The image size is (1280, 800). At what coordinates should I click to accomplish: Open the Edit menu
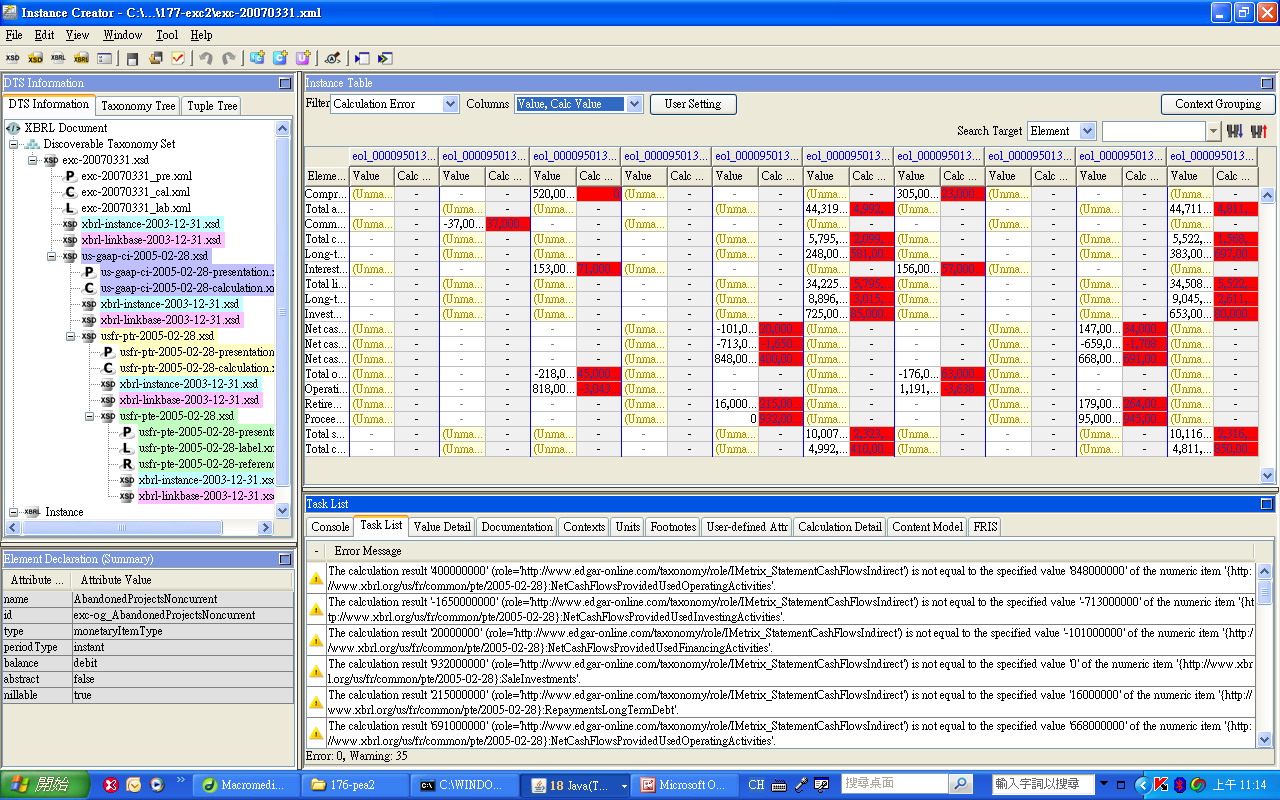pyautogui.click(x=44, y=35)
